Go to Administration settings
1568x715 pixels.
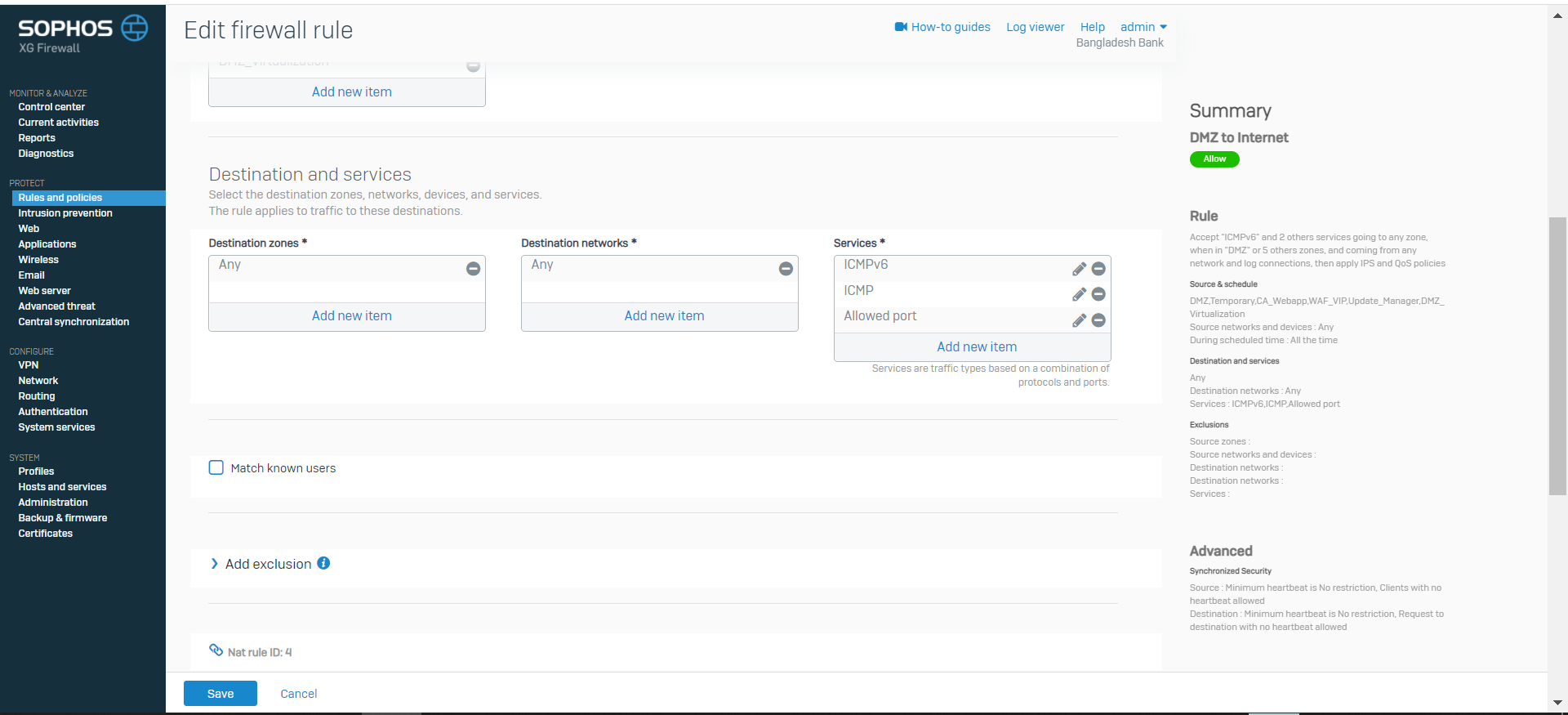53,503
